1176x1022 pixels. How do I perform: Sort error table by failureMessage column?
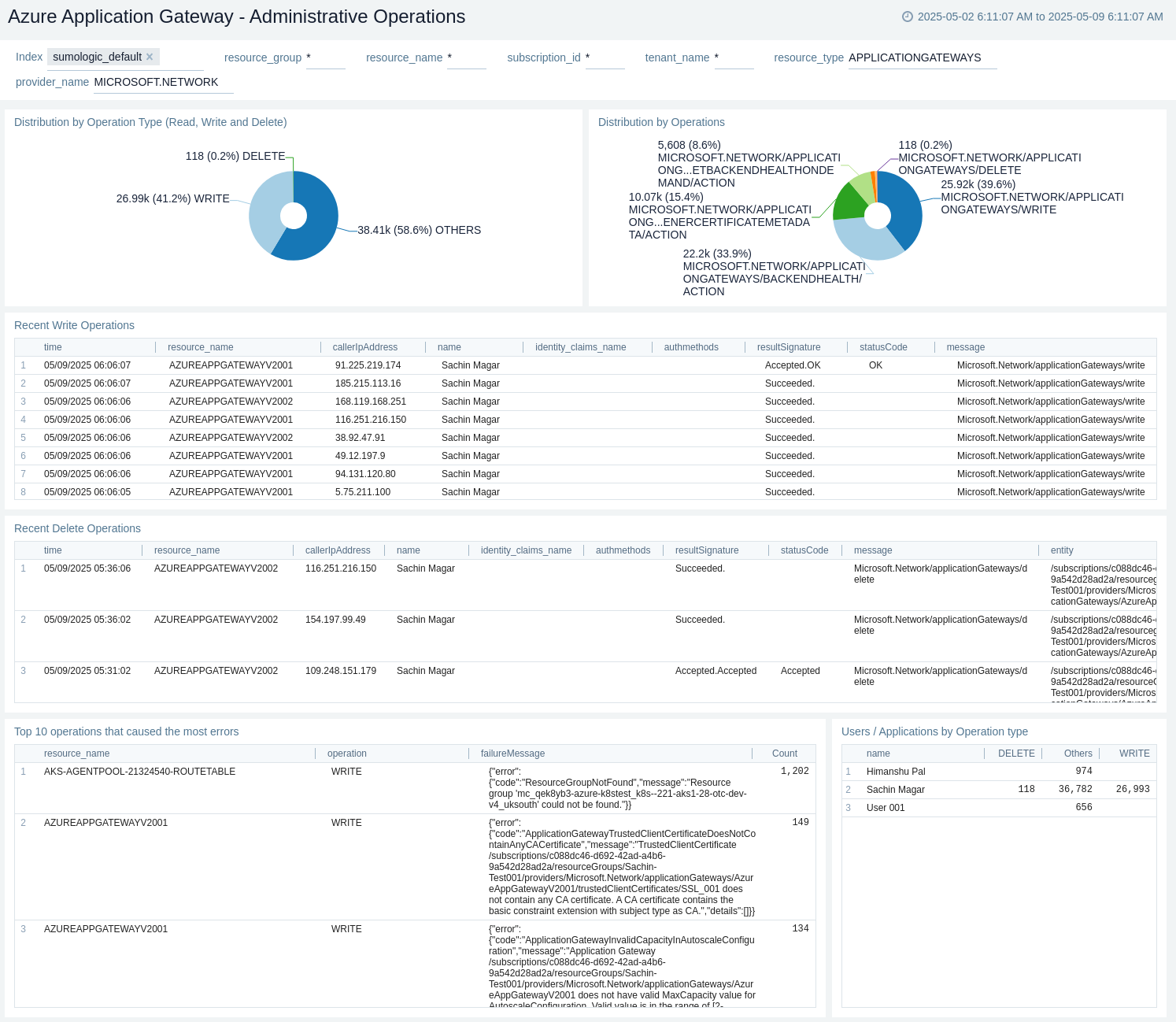512,754
